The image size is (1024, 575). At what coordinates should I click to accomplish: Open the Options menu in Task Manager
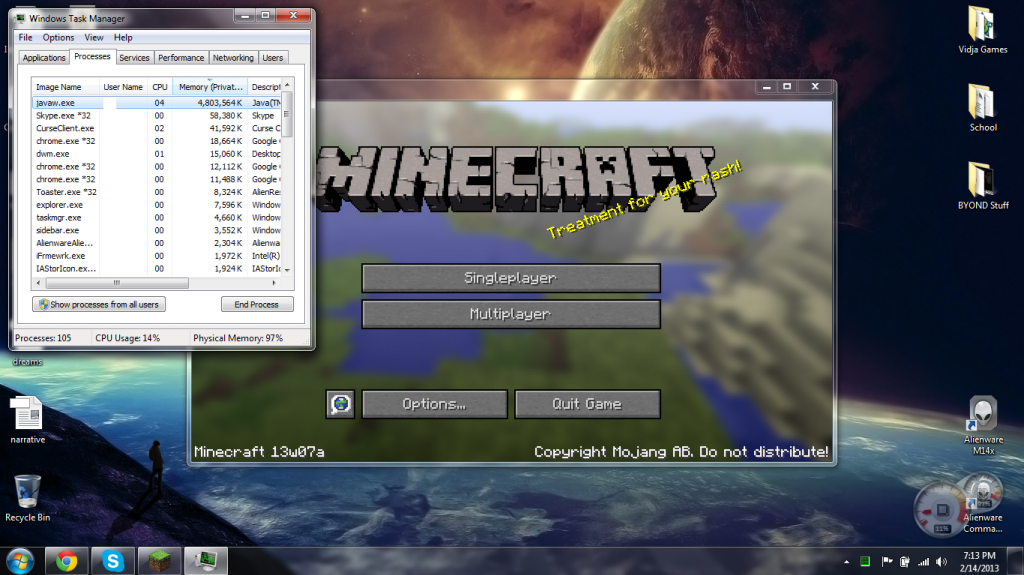tap(58, 37)
